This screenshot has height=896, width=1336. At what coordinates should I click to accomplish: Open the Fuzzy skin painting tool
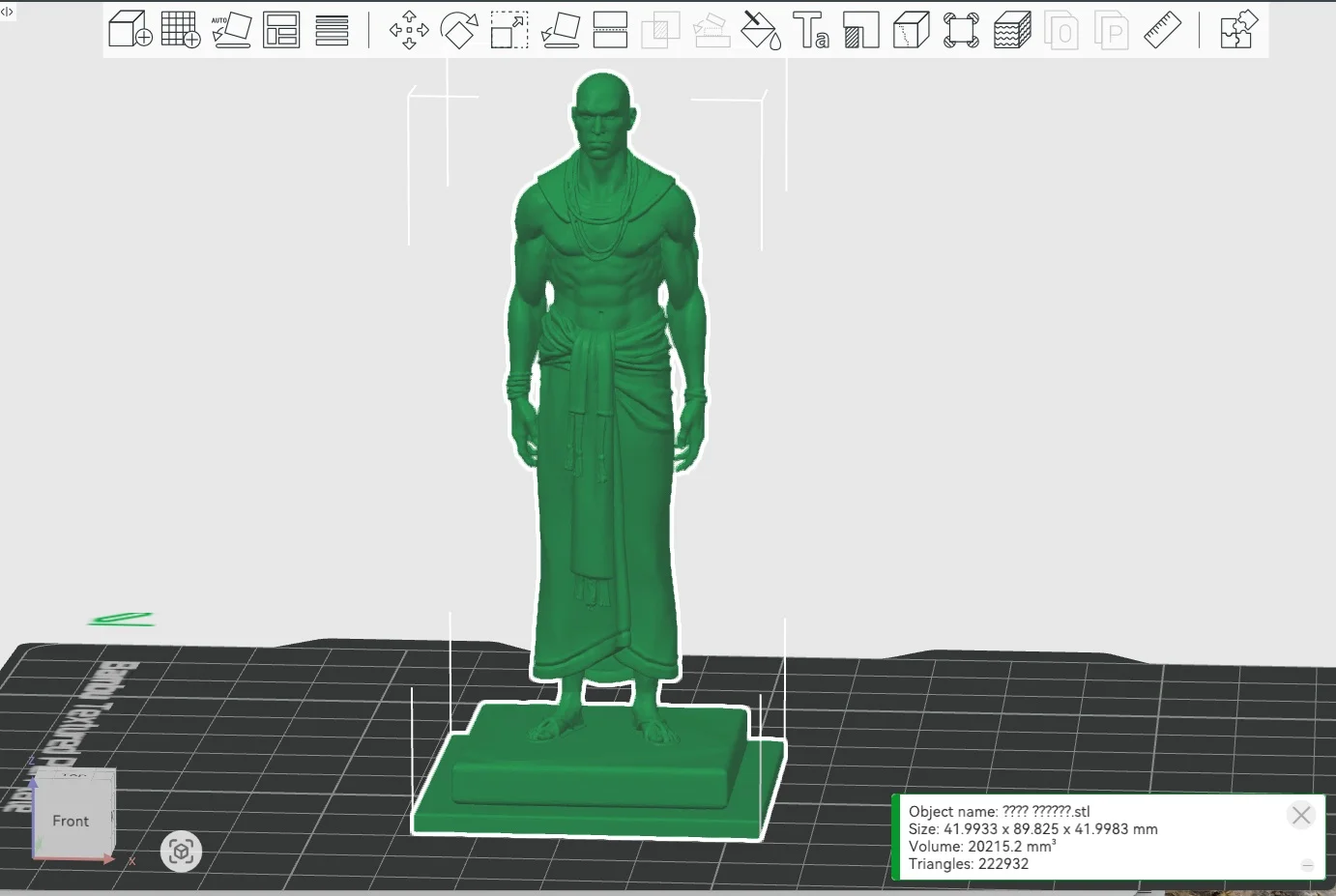point(1011,30)
